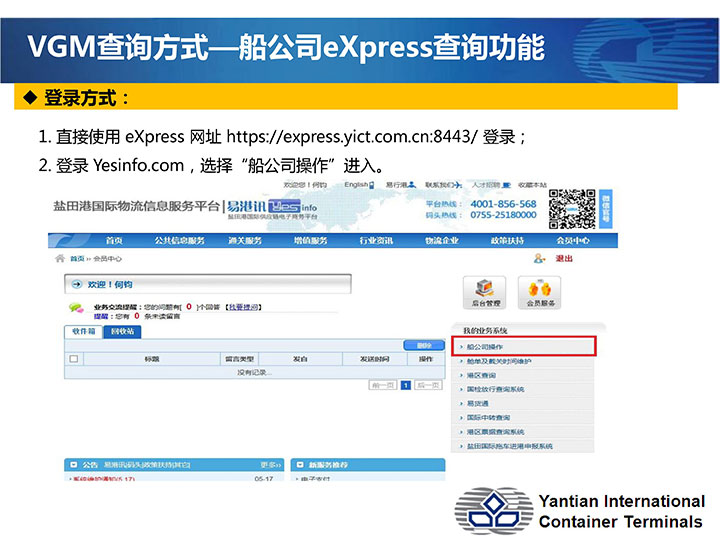Open 国检放行查询系统 link
This screenshot has width=720, height=540.
(x=495, y=389)
